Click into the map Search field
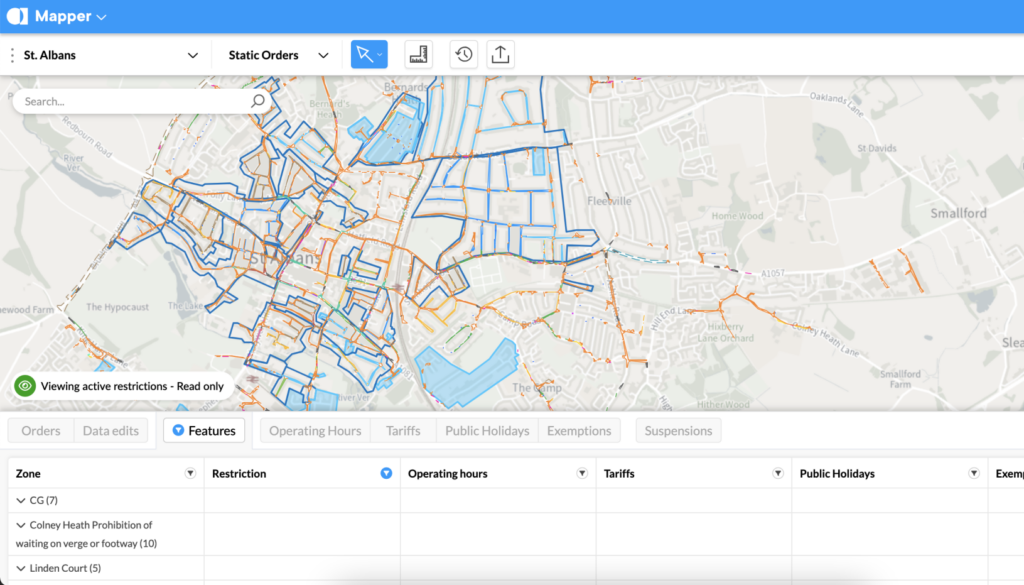The width and height of the screenshot is (1024, 585). pyautogui.click(x=130, y=101)
